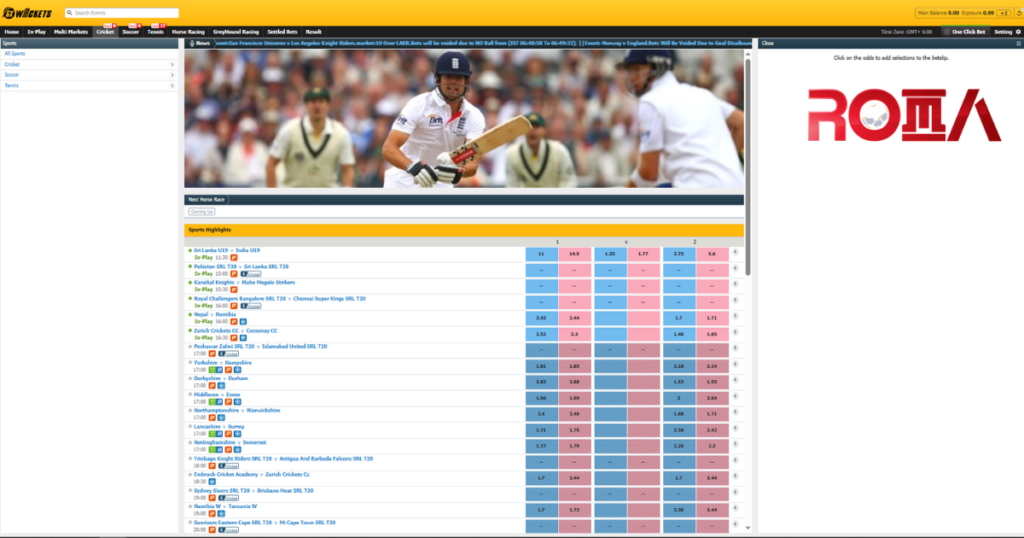This screenshot has height=538, width=1024.
Task: Pin the Nepal v Namibia match
Action: click(735, 316)
